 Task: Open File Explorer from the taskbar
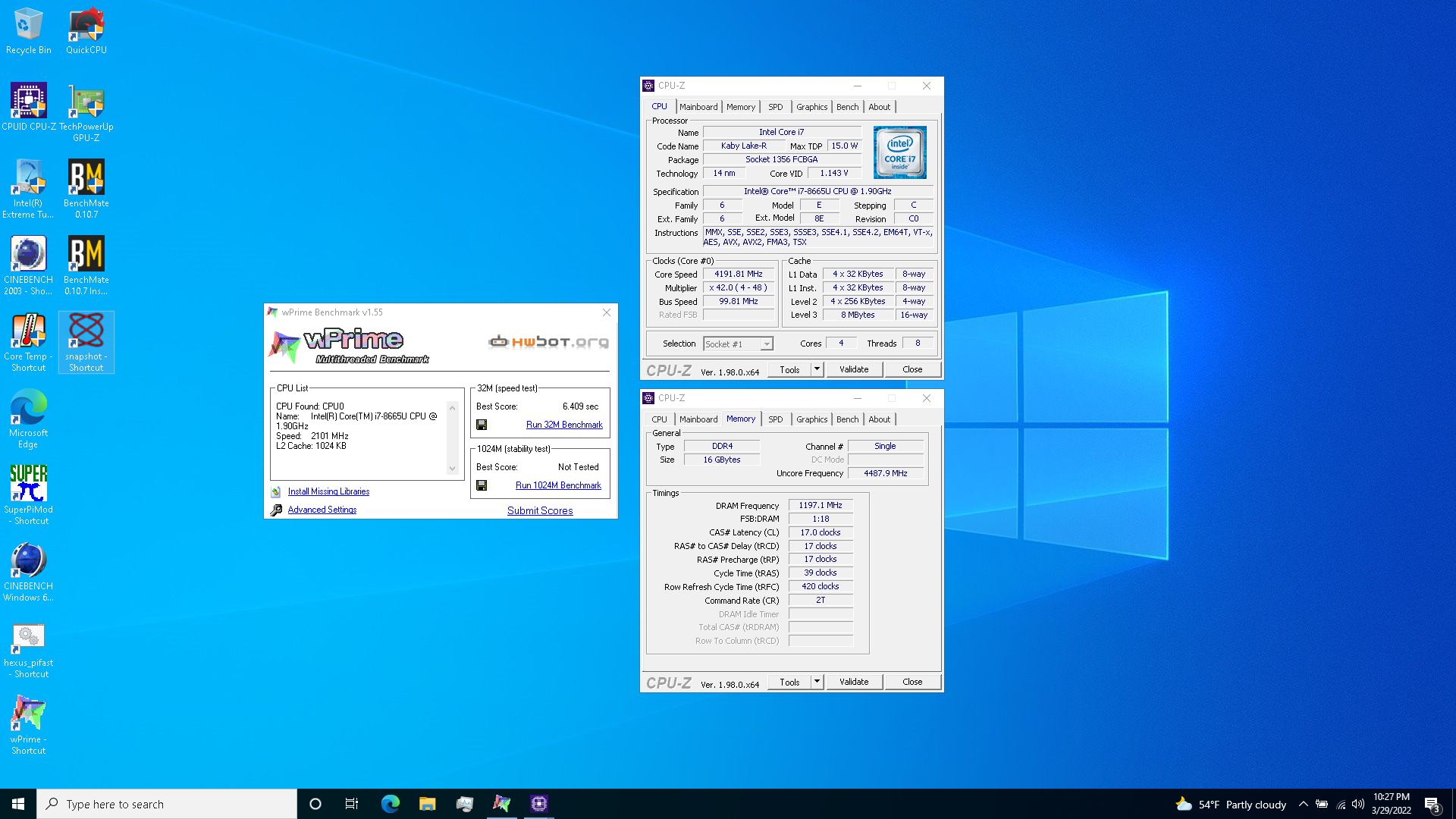click(x=427, y=804)
